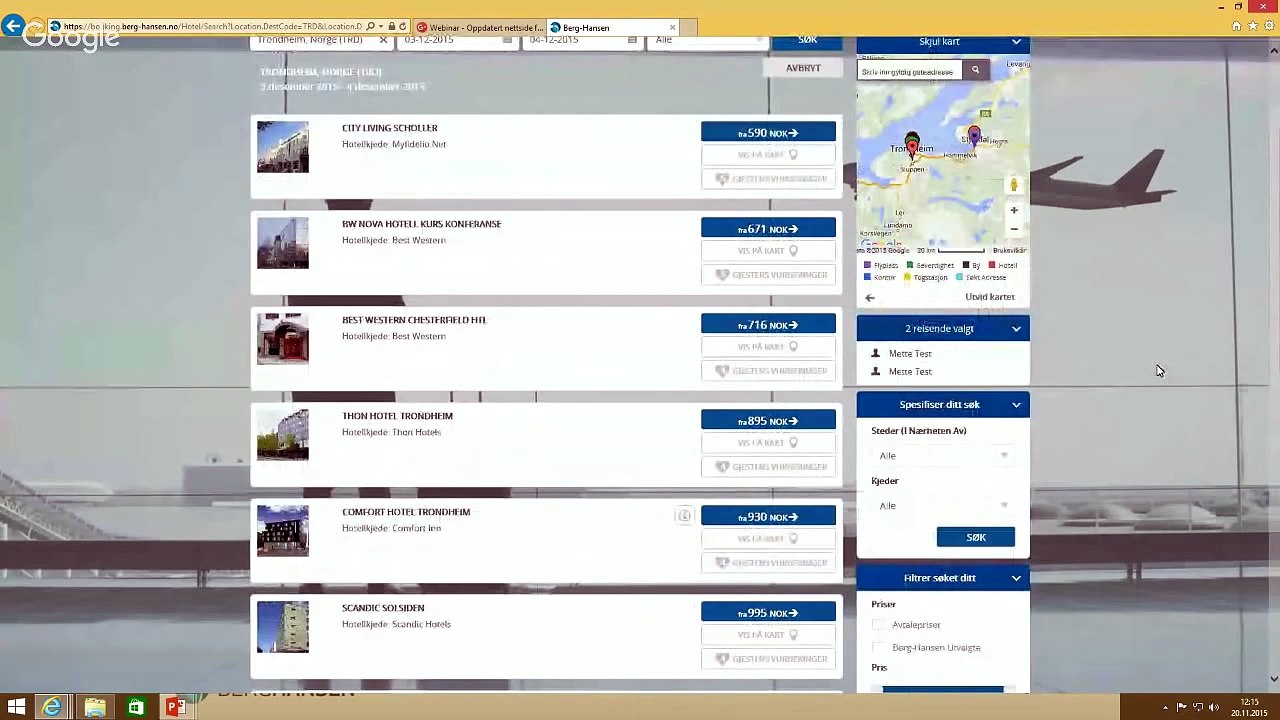Open the Steder (I Nærheten Av) dropdown
The image size is (1280, 720).
(x=943, y=456)
